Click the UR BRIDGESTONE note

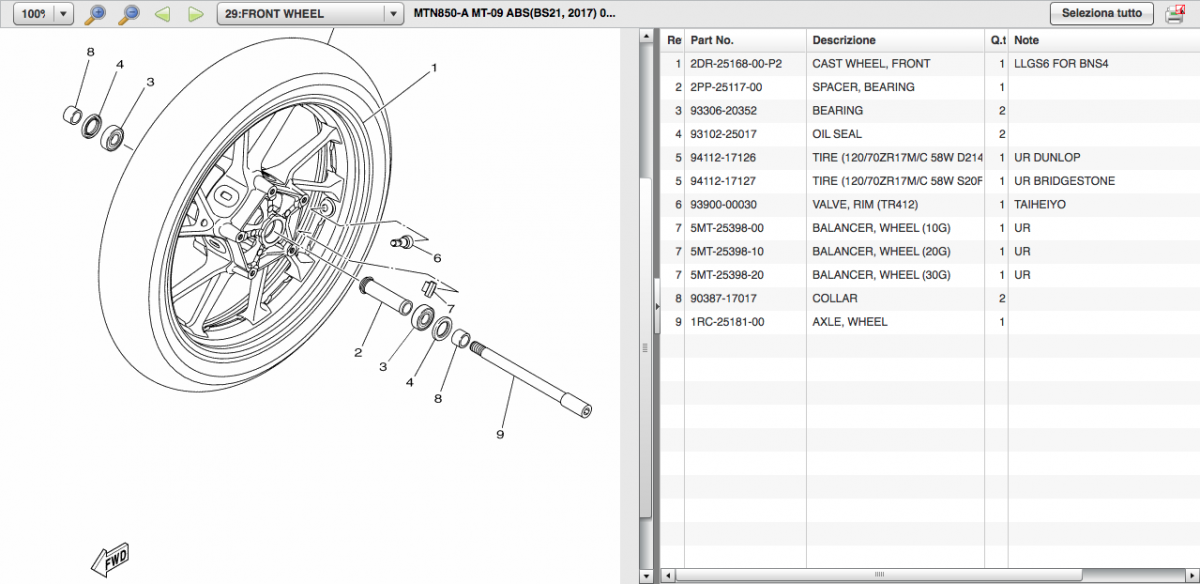pyautogui.click(x=1064, y=181)
